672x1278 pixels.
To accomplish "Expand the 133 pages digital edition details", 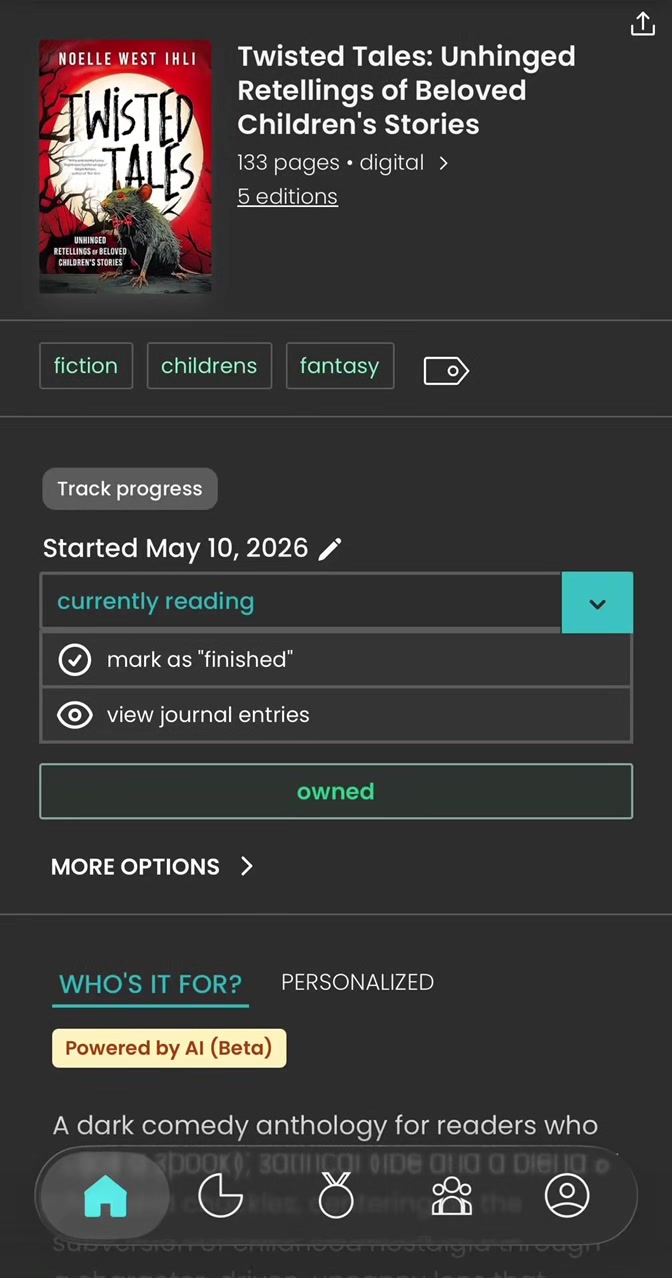I will (x=343, y=163).
